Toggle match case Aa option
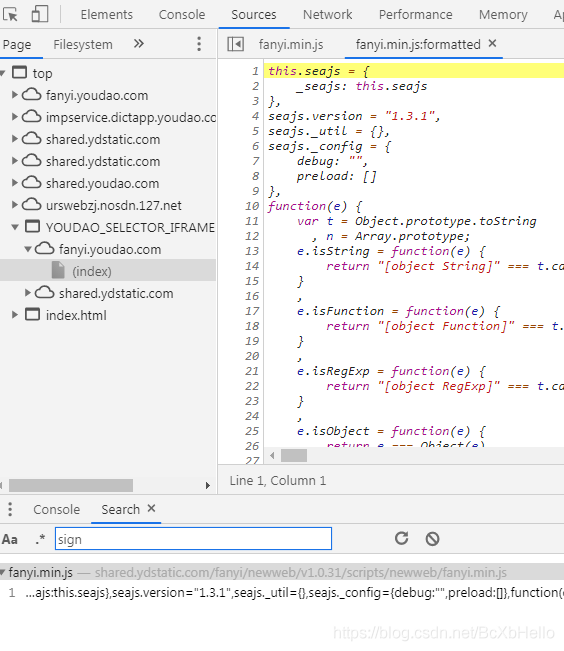The width and height of the screenshot is (564, 651). [x=10, y=539]
